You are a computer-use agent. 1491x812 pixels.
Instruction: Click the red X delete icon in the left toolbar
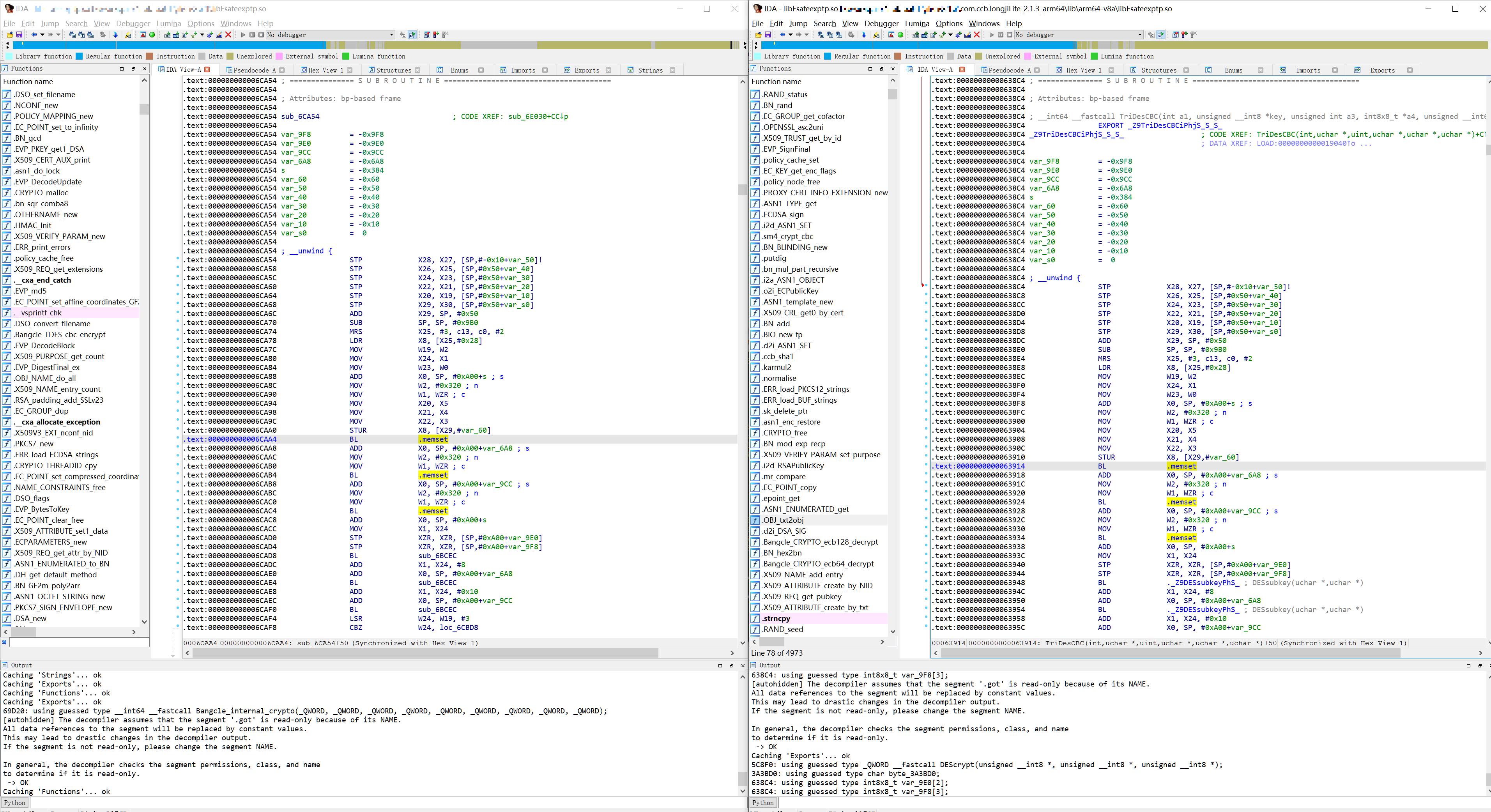pyautogui.click(x=228, y=35)
